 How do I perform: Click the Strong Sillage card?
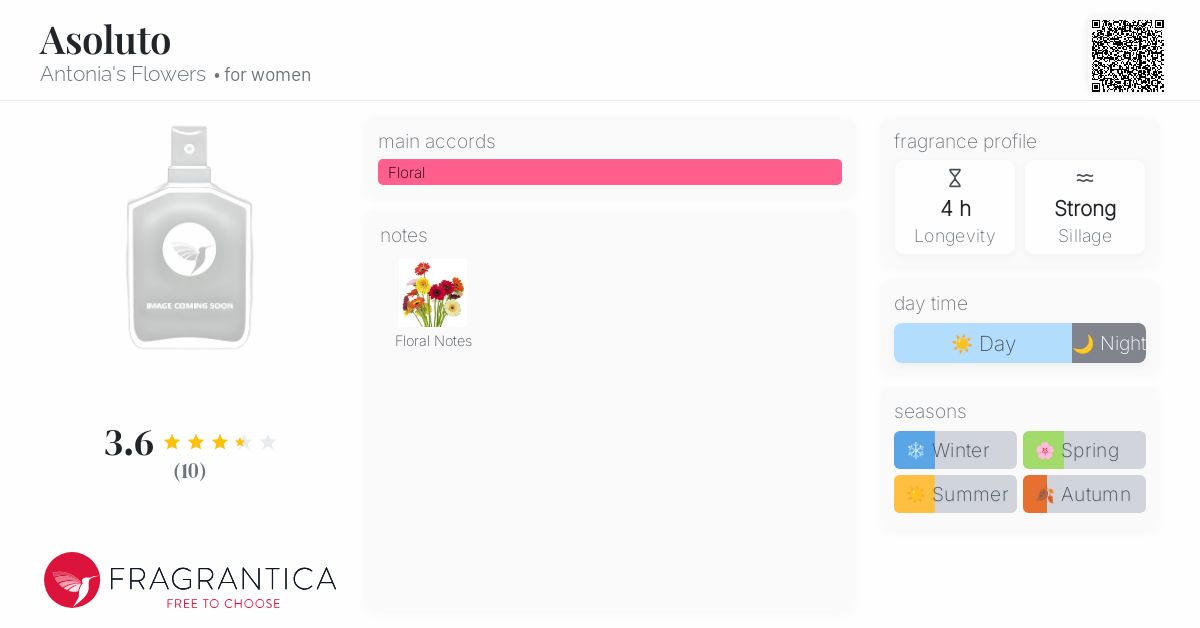coord(1085,208)
